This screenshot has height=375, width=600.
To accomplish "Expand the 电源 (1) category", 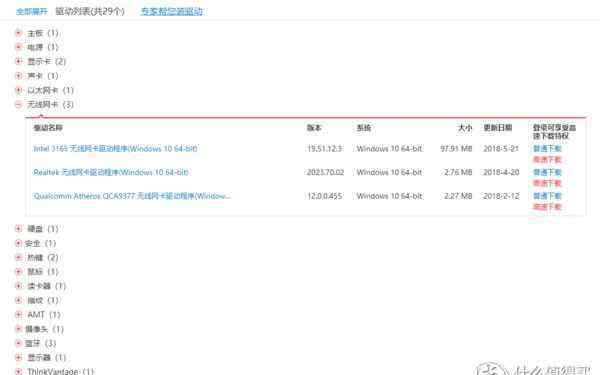I will tap(18, 47).
